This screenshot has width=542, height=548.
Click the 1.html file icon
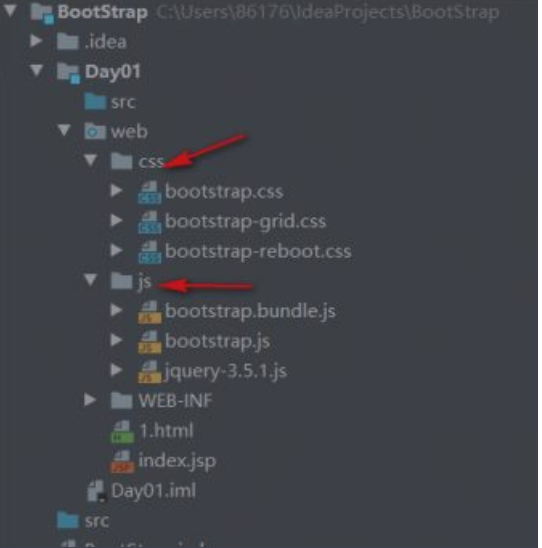pyautogui.click(x=122, y=432)
